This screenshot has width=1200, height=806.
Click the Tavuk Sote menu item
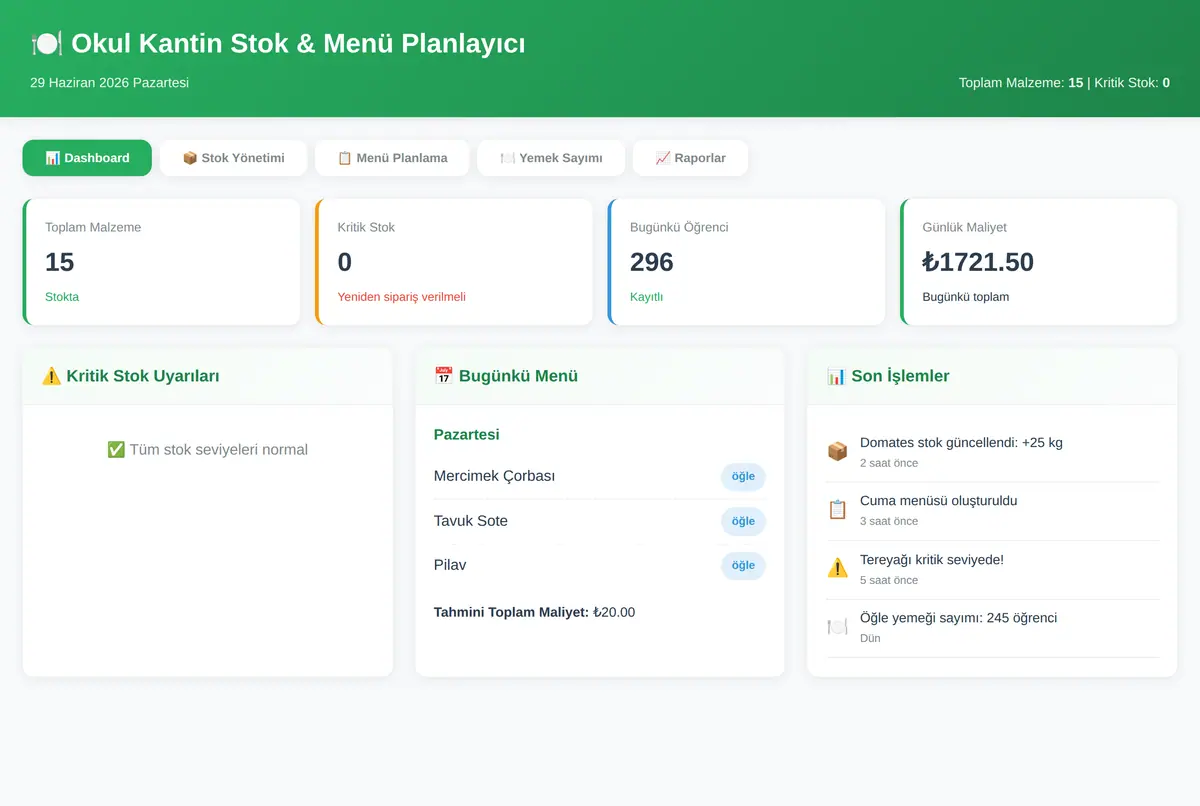600,521
